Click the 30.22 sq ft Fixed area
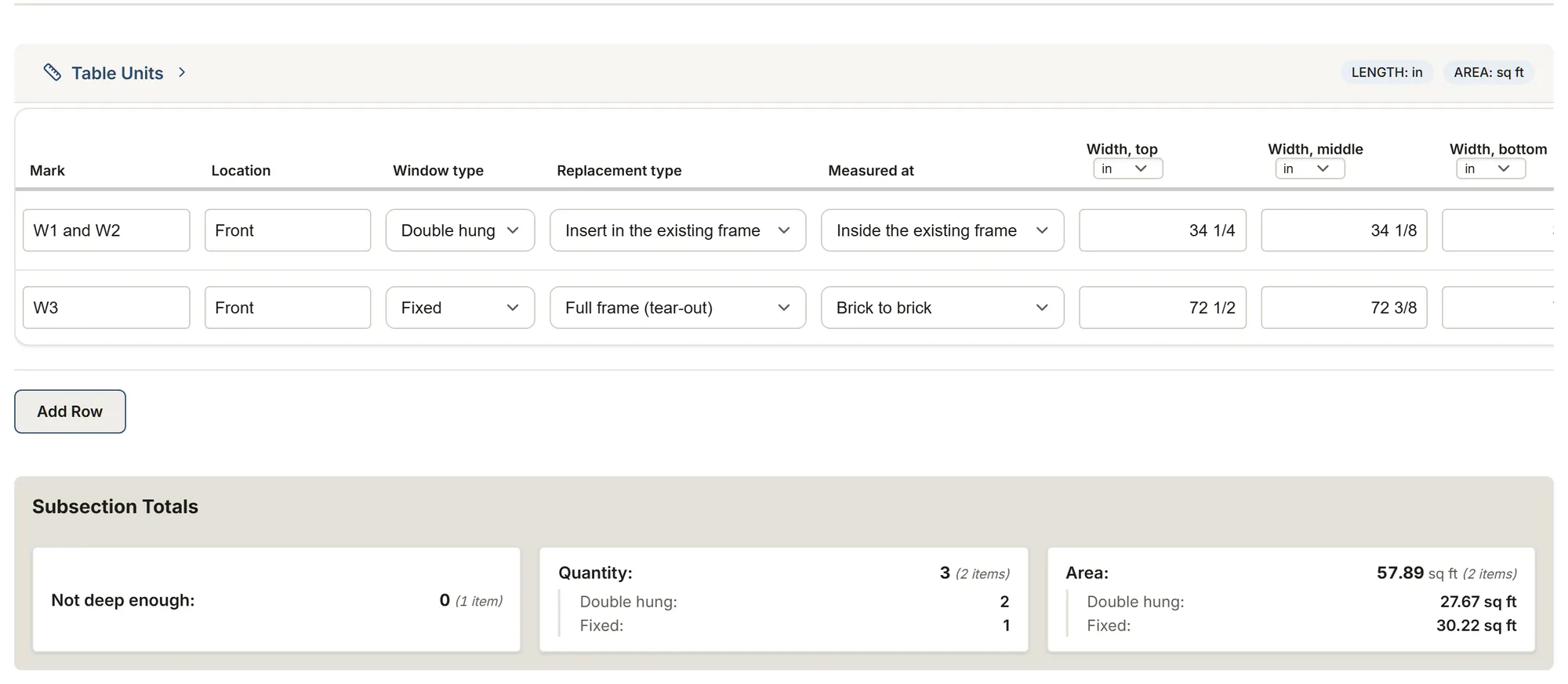 tap(1476, 625)
